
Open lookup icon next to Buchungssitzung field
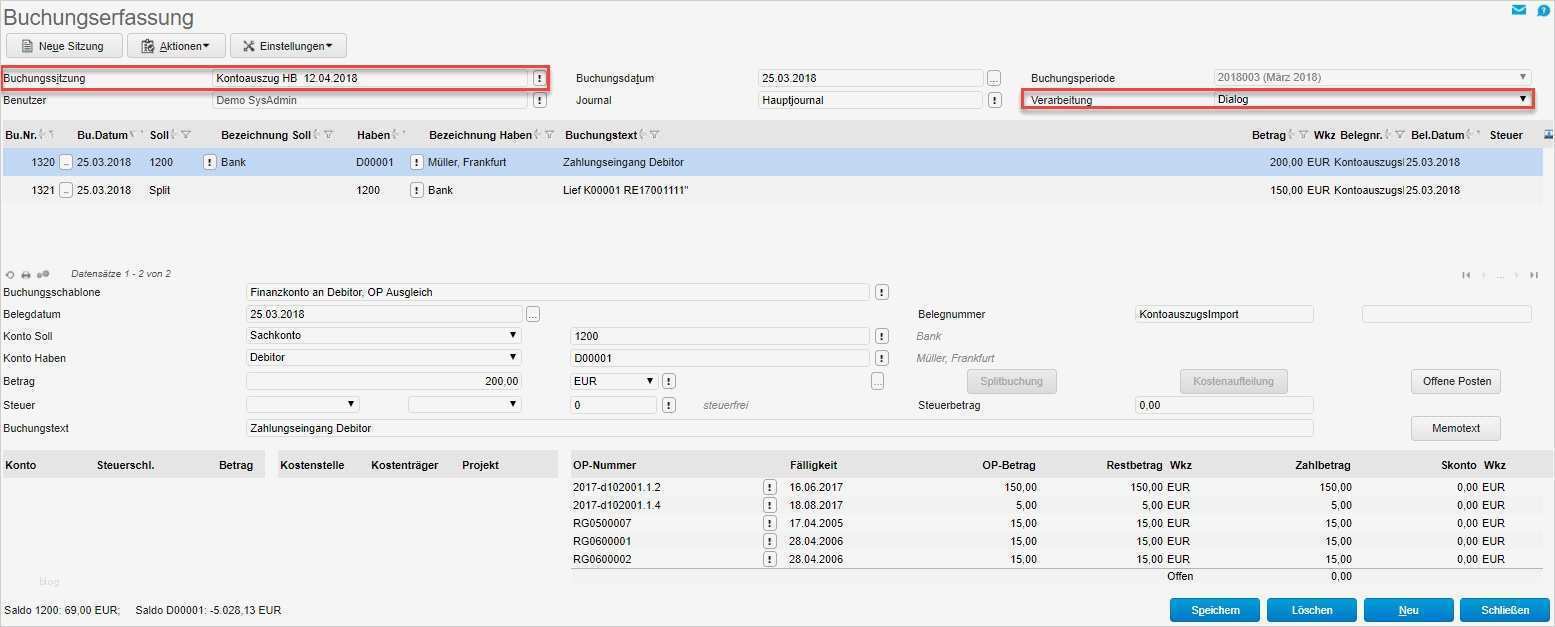[540, 78]
